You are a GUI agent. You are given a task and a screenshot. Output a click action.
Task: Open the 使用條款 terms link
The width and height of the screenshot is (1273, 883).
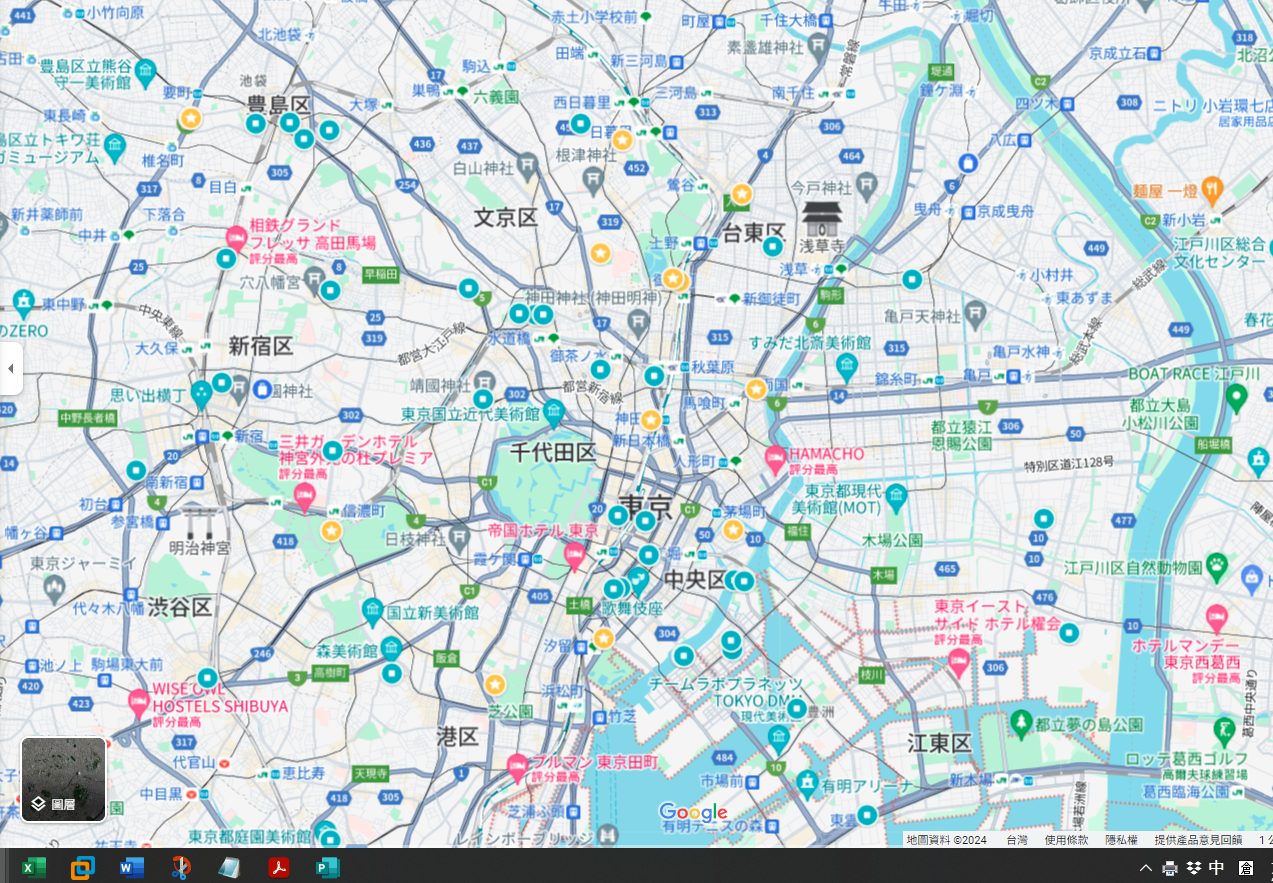(1066, 840)
